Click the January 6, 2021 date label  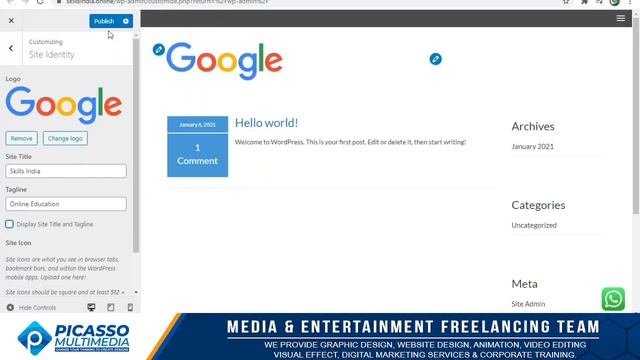click(x=198, y=124)
